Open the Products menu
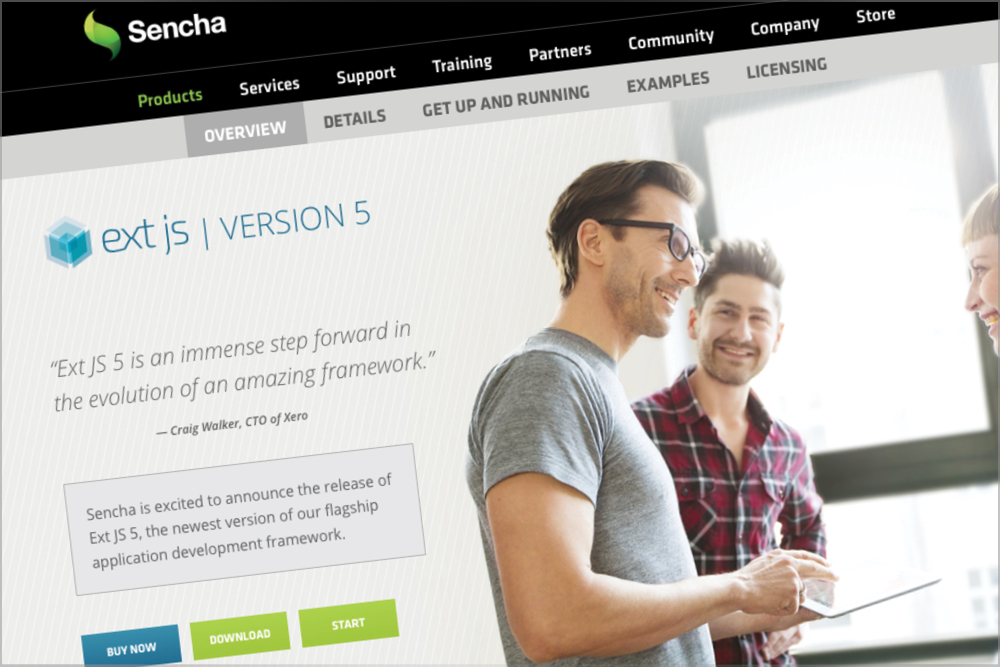Screen dimensions: 1000x667 pyautogui.click(x=170, y=98)
